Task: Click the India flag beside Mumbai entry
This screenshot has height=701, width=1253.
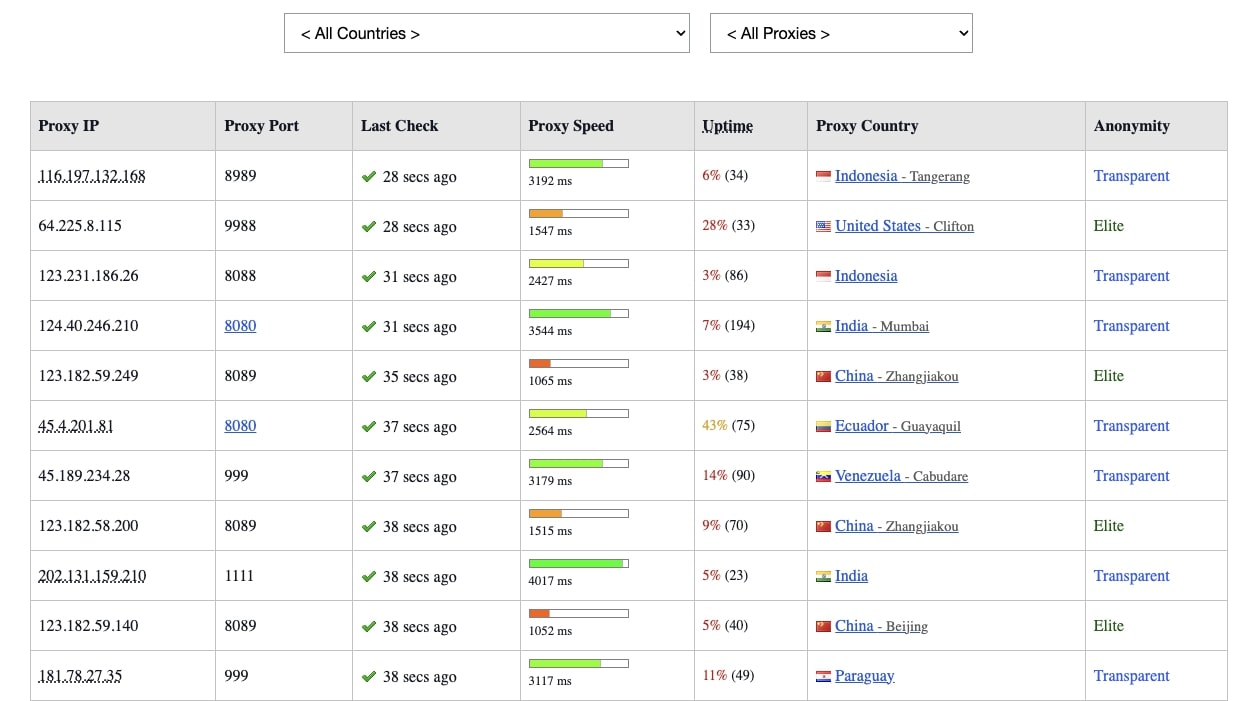Action: click(x=822, y=325)
